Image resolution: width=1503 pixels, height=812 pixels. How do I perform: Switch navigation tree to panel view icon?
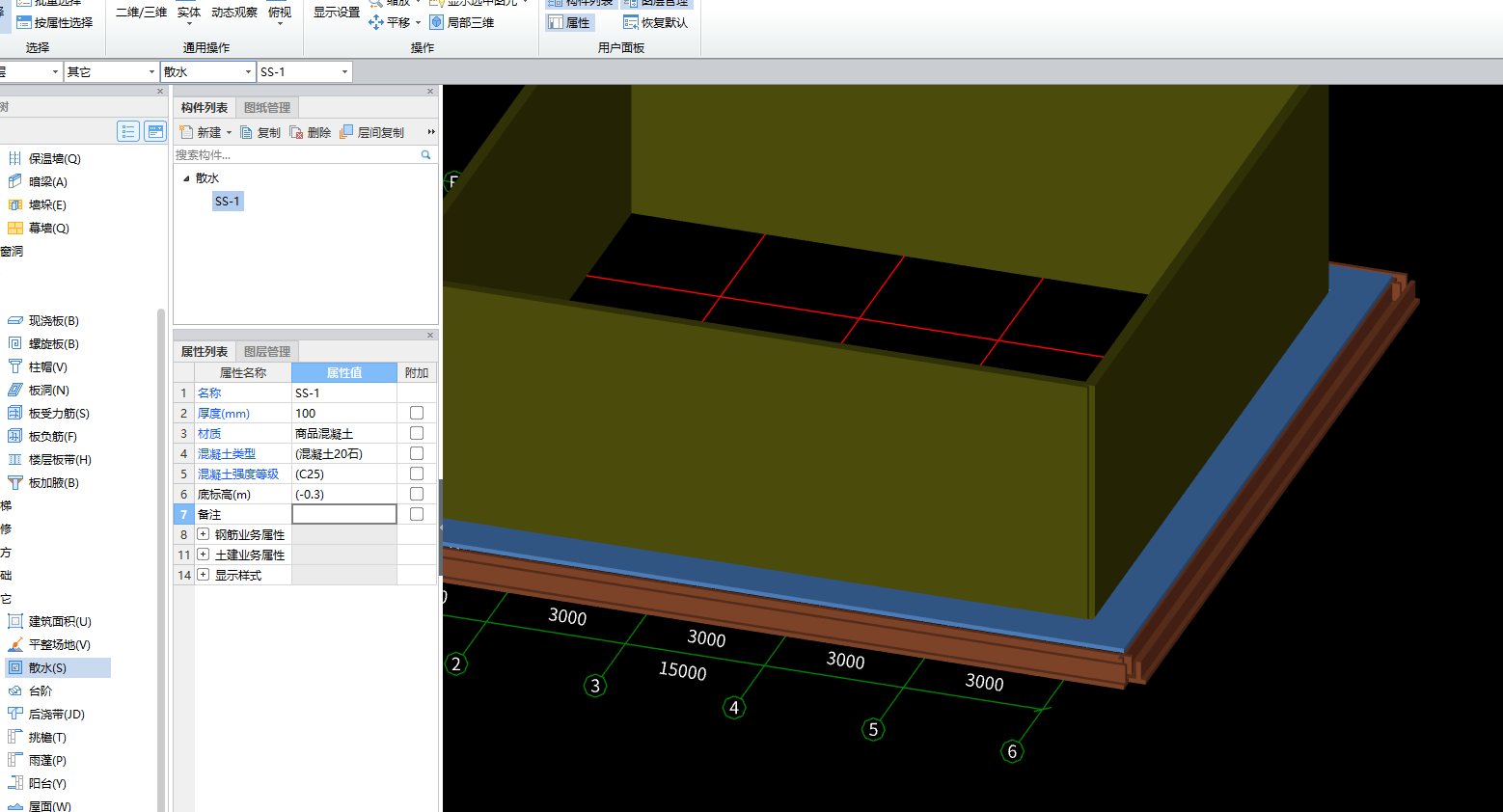155,131
